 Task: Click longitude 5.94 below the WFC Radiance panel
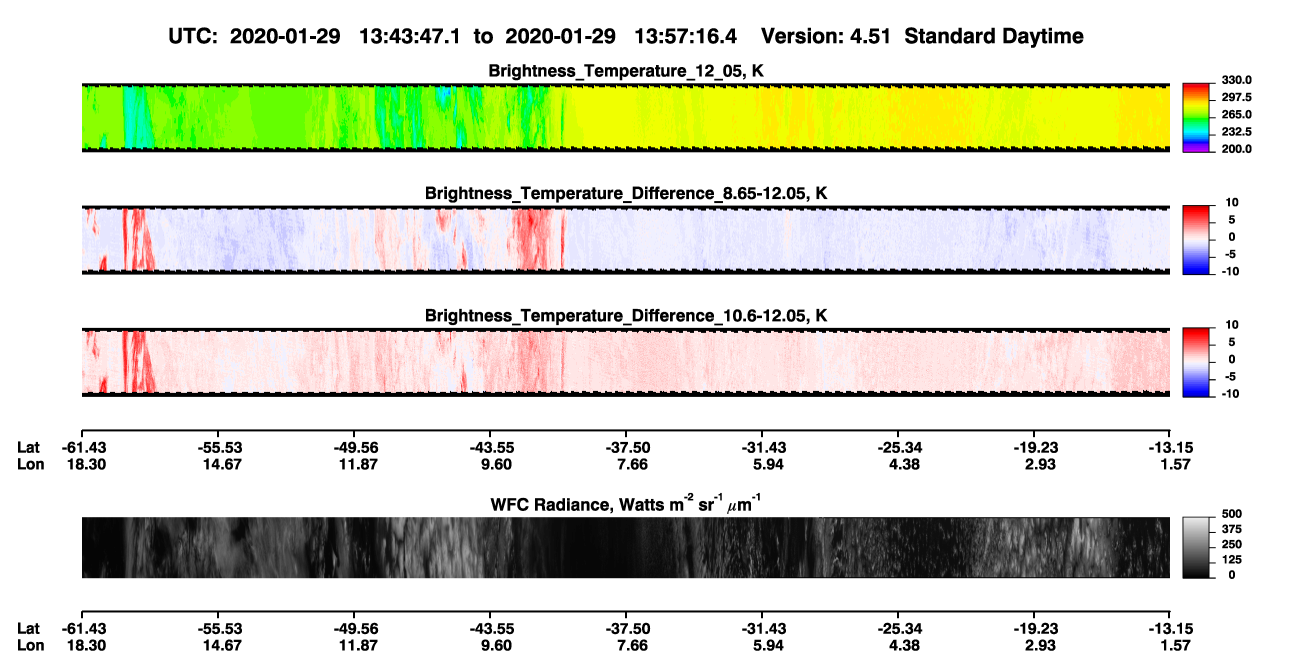point(769,646)
